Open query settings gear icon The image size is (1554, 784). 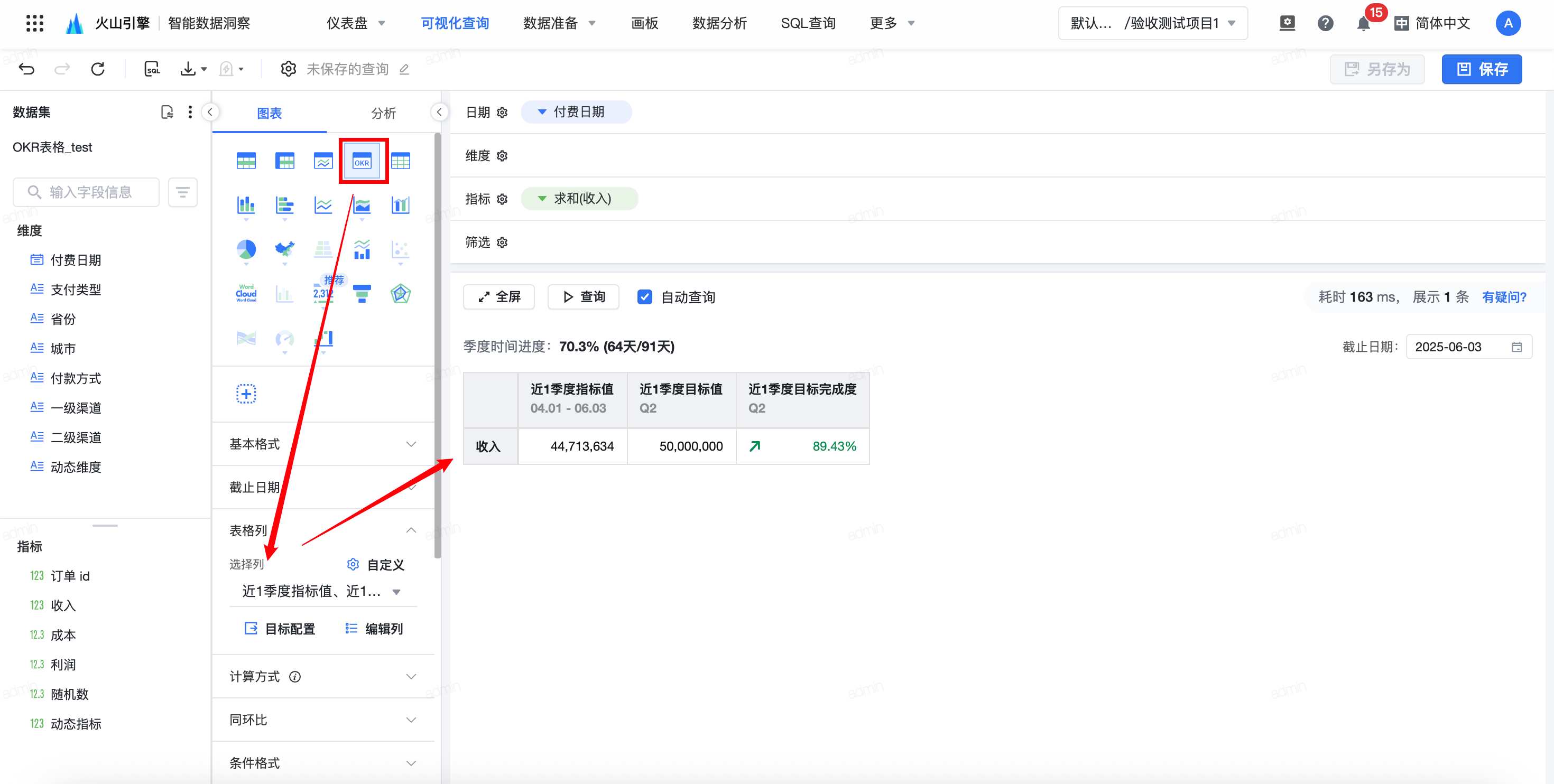289,69
